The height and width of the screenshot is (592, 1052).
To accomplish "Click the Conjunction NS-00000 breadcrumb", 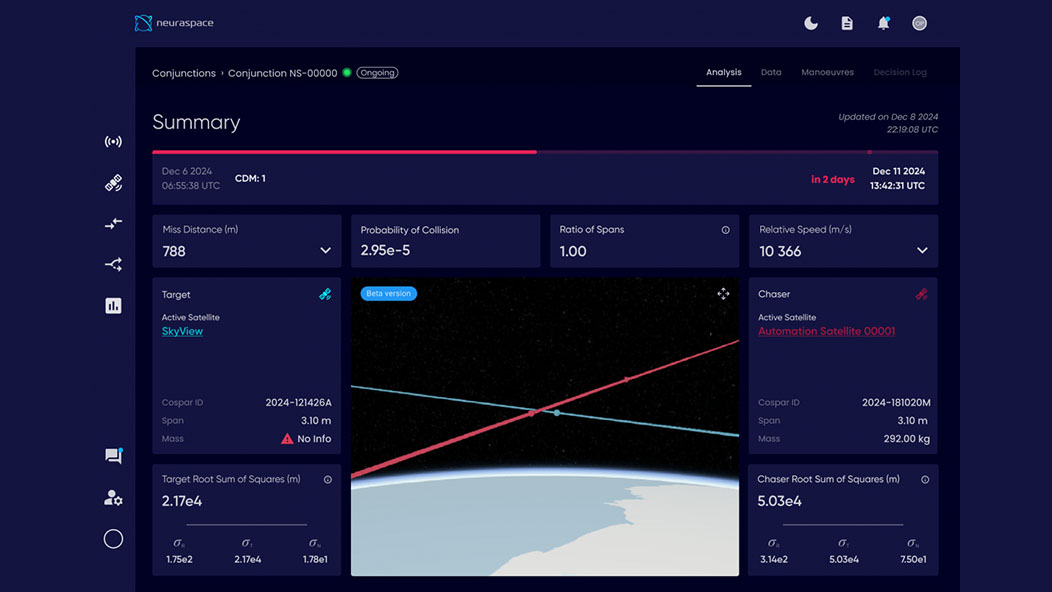I will pos(282,73).
